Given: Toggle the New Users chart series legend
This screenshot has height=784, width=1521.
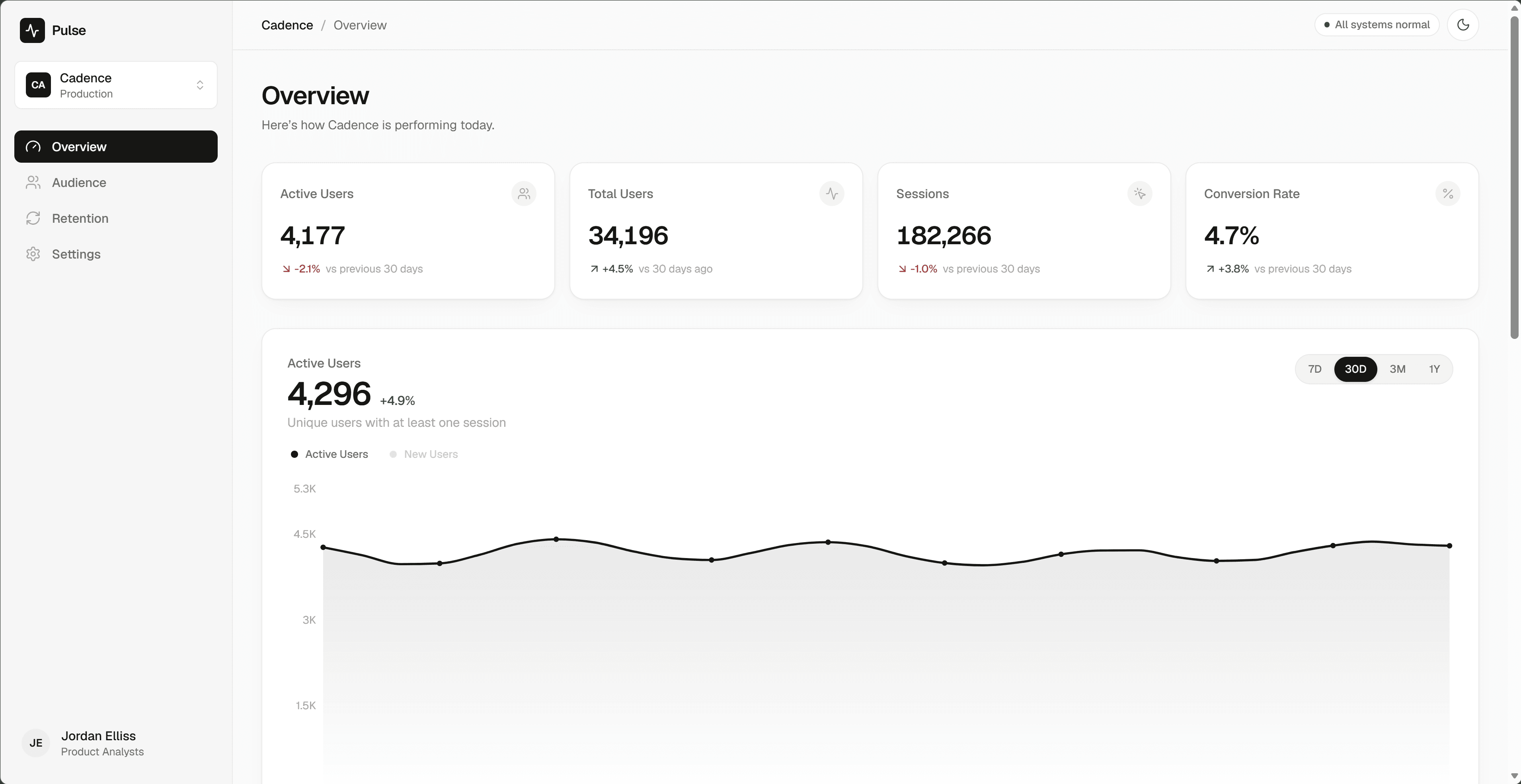Looking at the screenshot, I should pyautogui.click(x=424, y=454).
